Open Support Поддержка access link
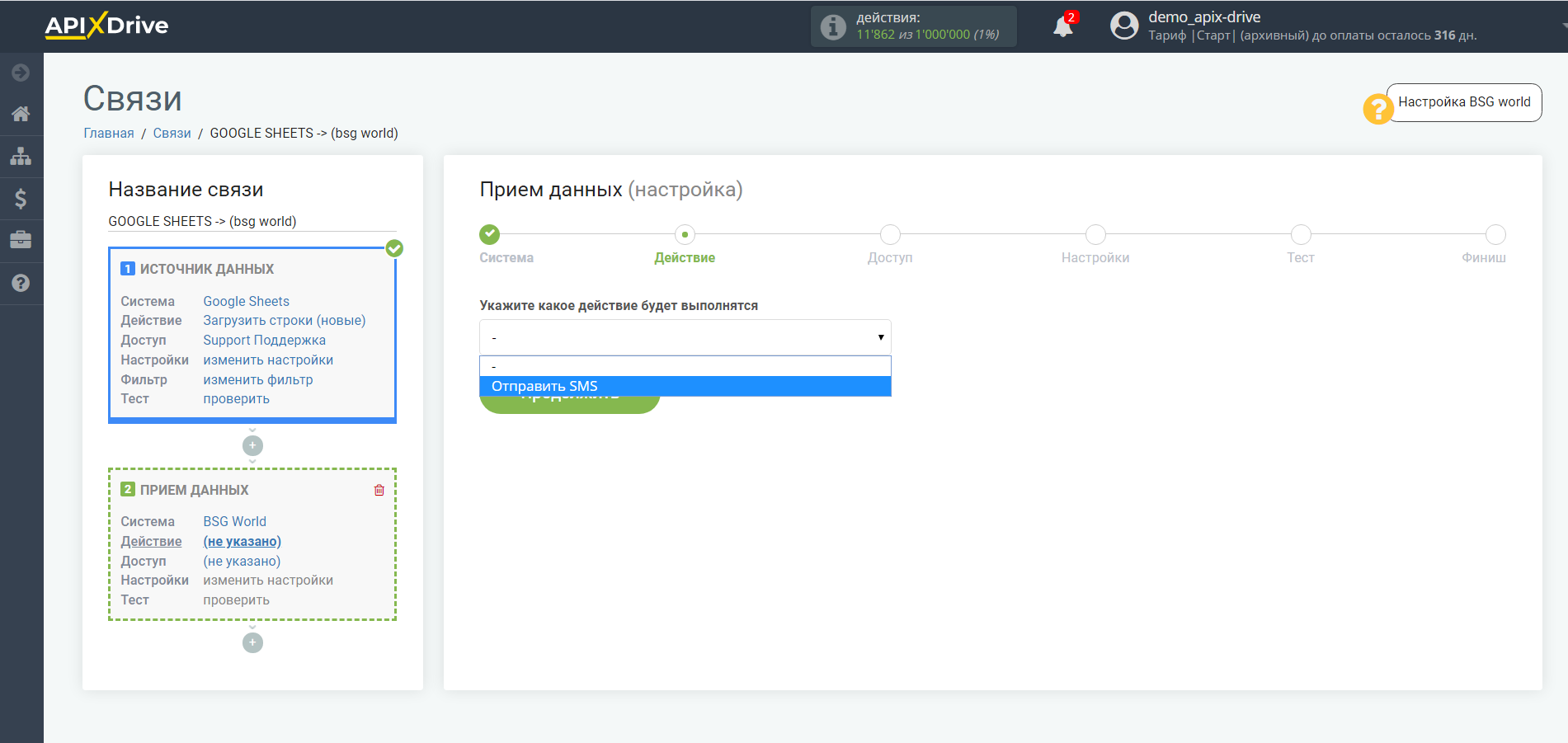1568x743 pixels. (x=264, y=340)
